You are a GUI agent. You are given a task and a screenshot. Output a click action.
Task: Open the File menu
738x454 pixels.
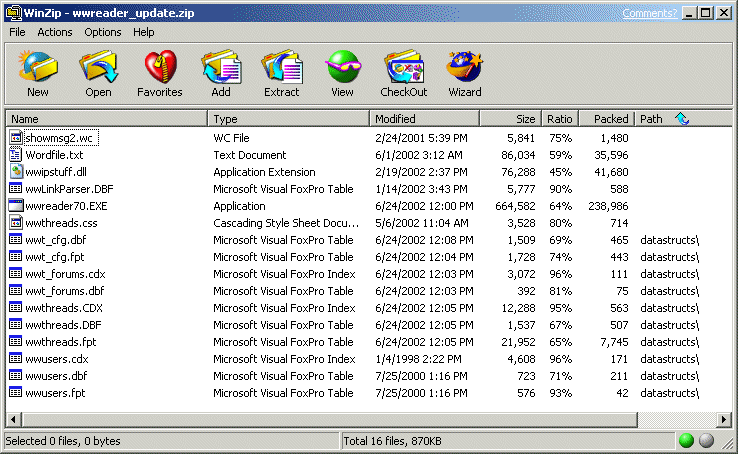(x=17, y=32)
